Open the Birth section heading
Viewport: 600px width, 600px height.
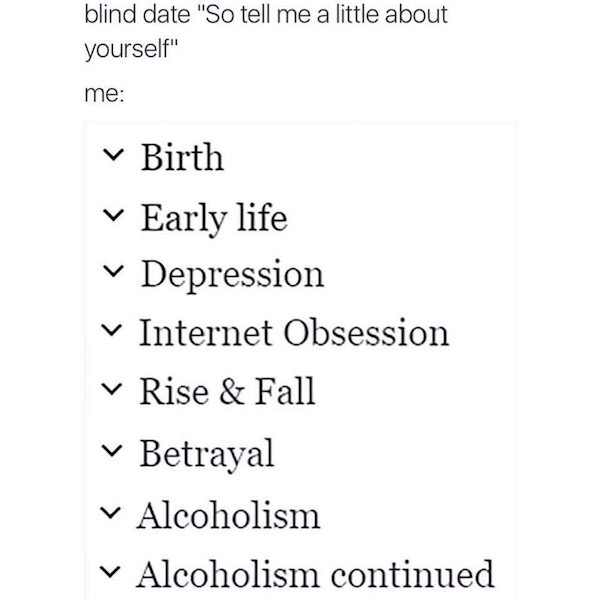(182, 157)
